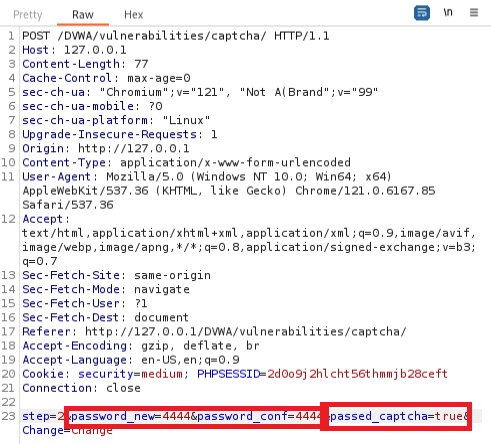This screenshot has width=491, height=444.
Task: Click the Upgrade-Insecure-Requests header name
Action: pos(109,134)
